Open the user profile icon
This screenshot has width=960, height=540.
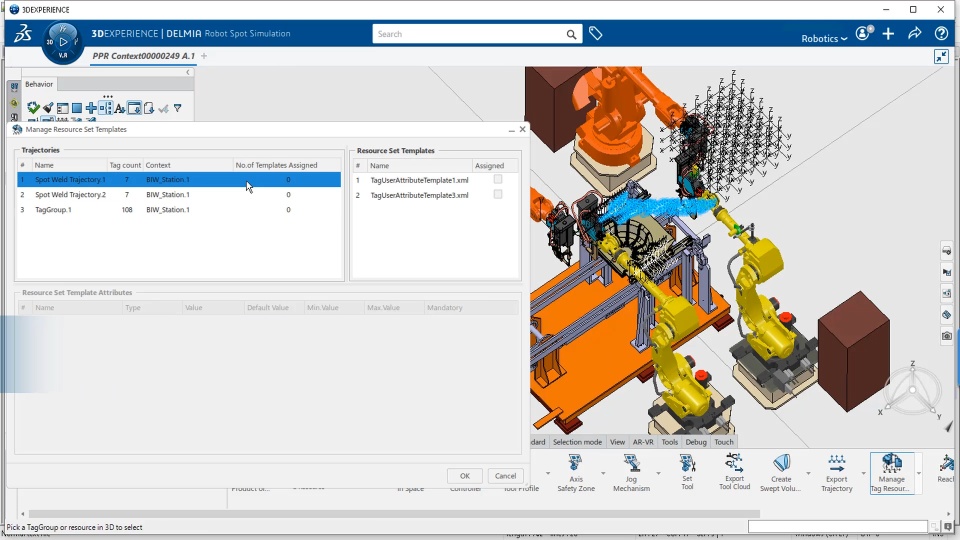click(x=864, y=33)
